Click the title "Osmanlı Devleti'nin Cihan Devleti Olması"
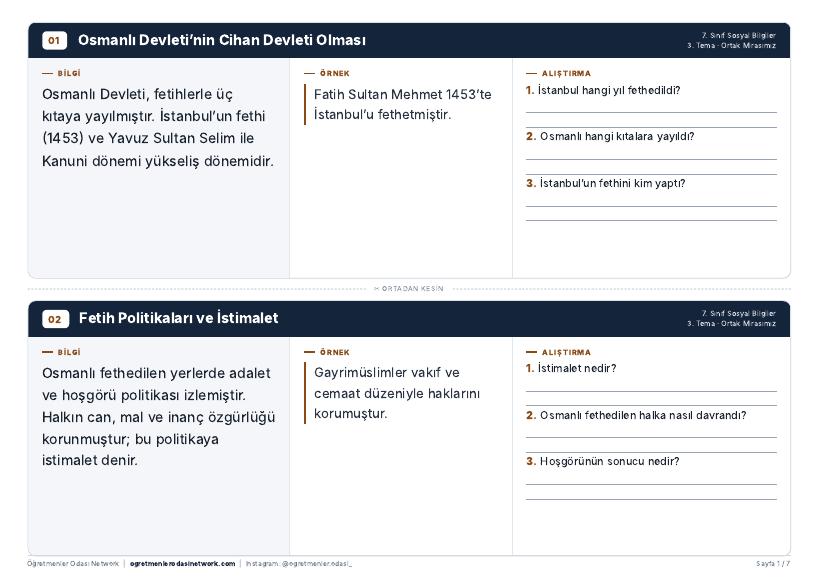 [221, 40]
